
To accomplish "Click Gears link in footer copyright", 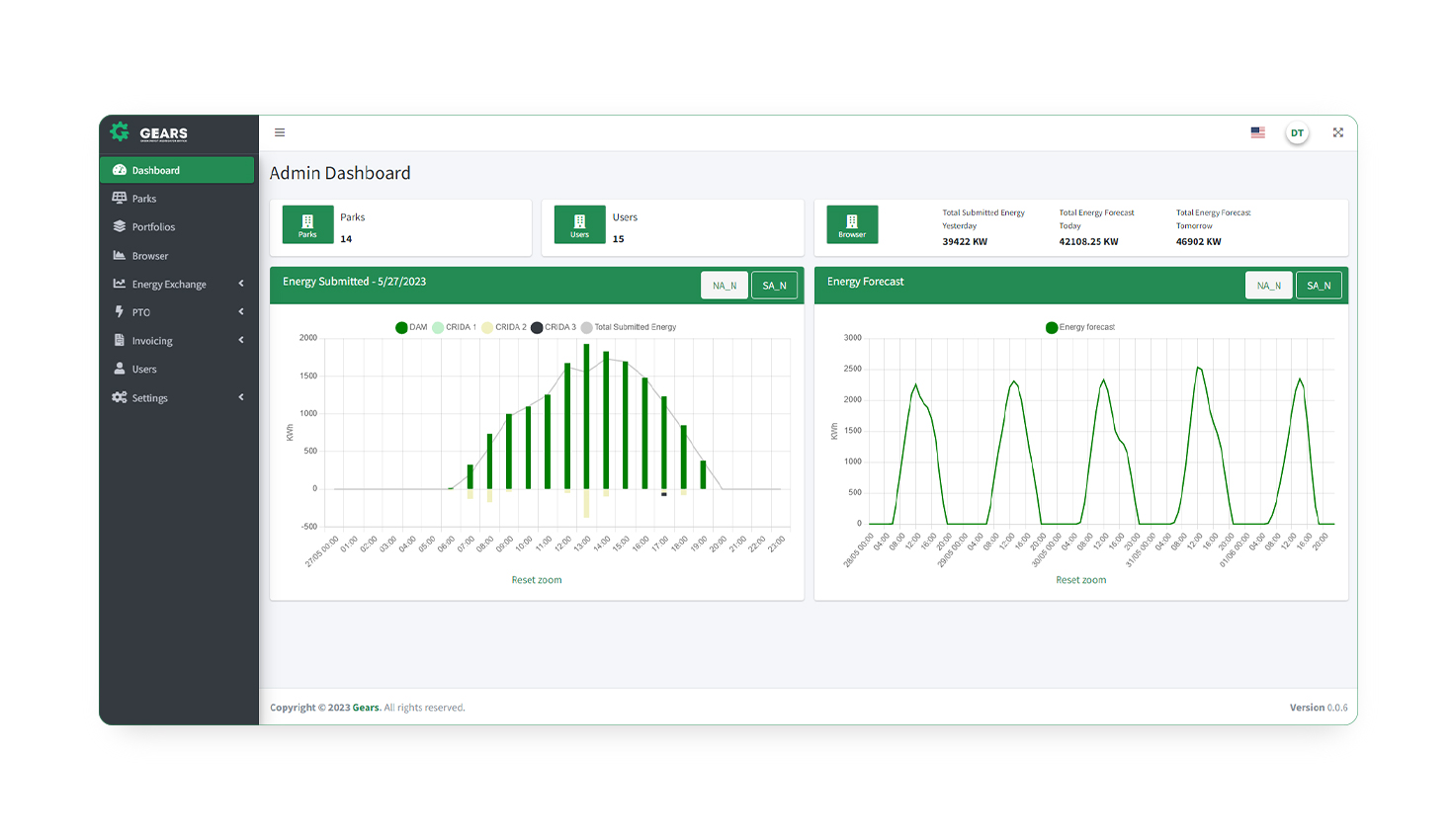I will (366, 708).
